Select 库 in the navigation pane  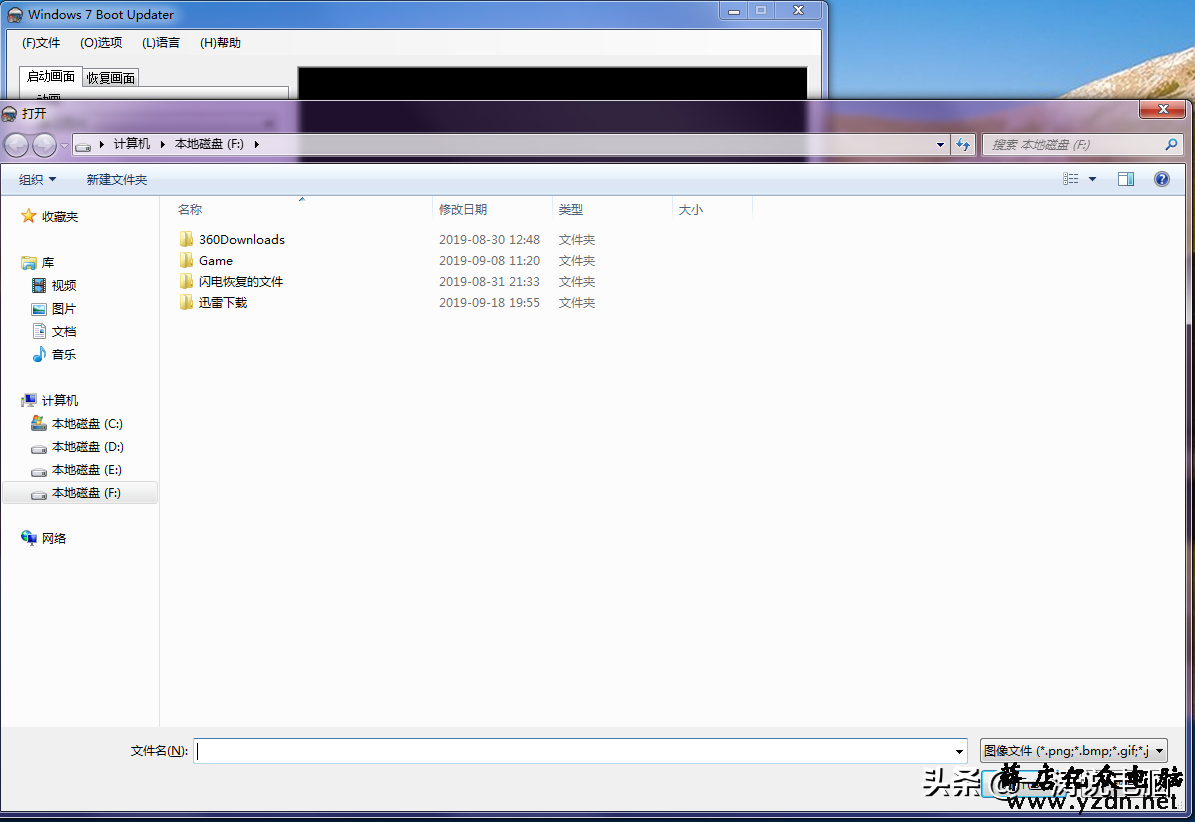click(47, 263)
